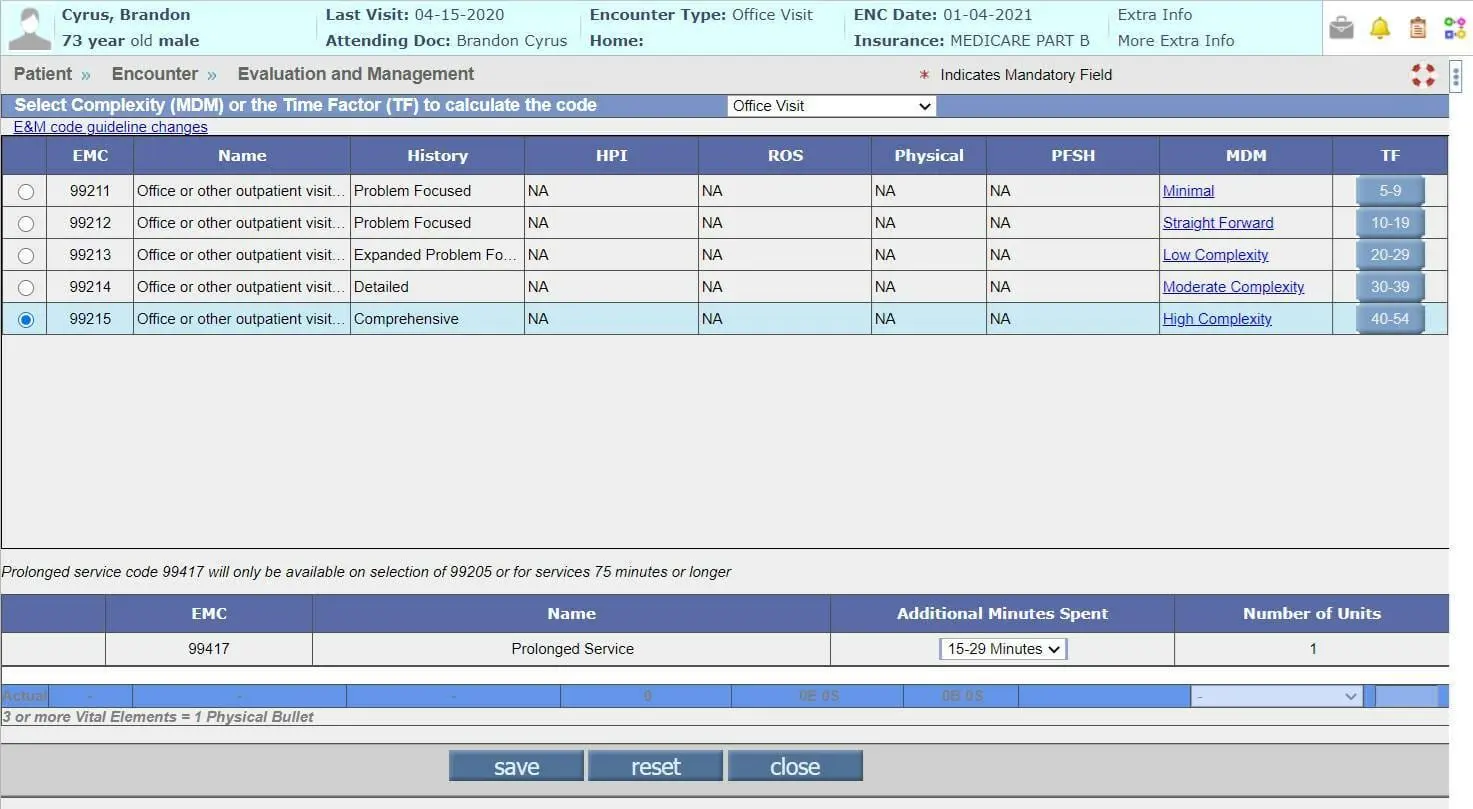The height and width of the screenshot is (809, 1473).
Task: Open the clipboard notes icon
Action: (x=1417, y=27)
